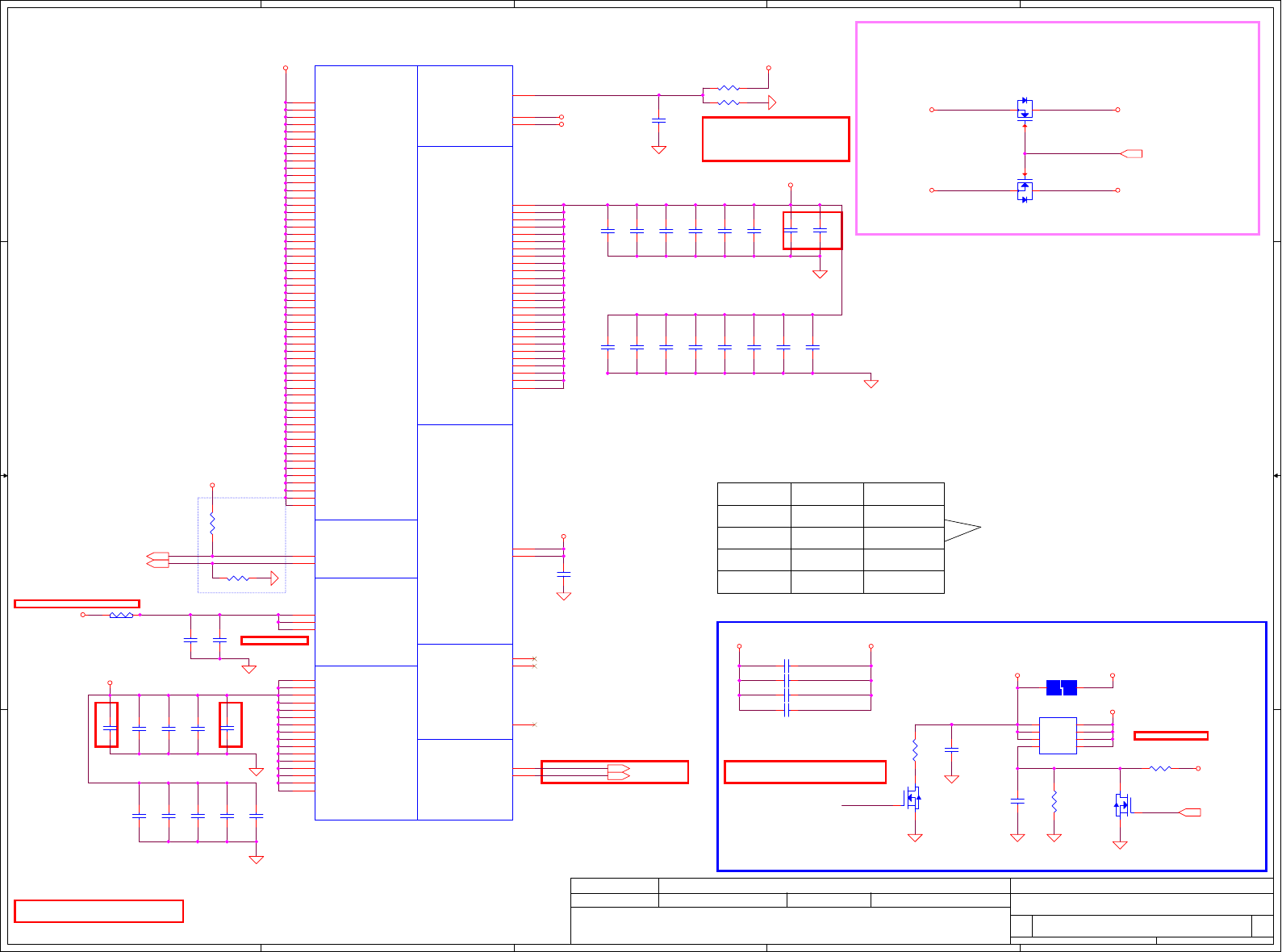Click the arrow terminal right of the top-center resistors
The height and width of the screenshot is (952, 1282).
pos(773,102)
